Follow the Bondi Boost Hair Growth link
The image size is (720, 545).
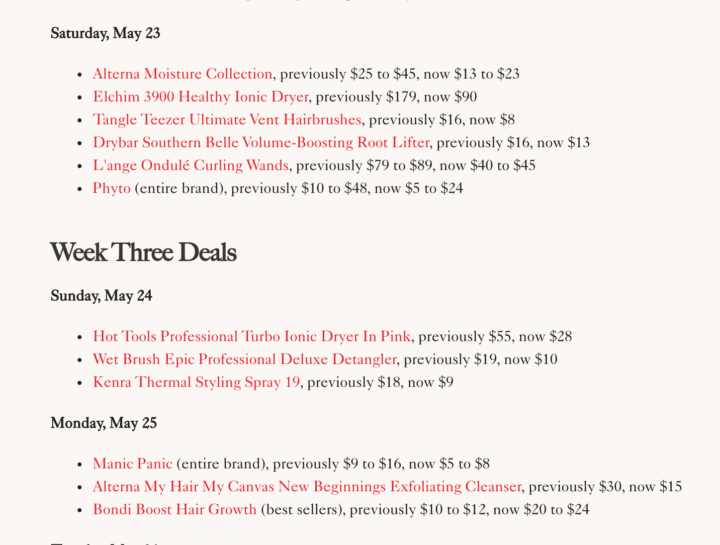click(x=174, y=510)
